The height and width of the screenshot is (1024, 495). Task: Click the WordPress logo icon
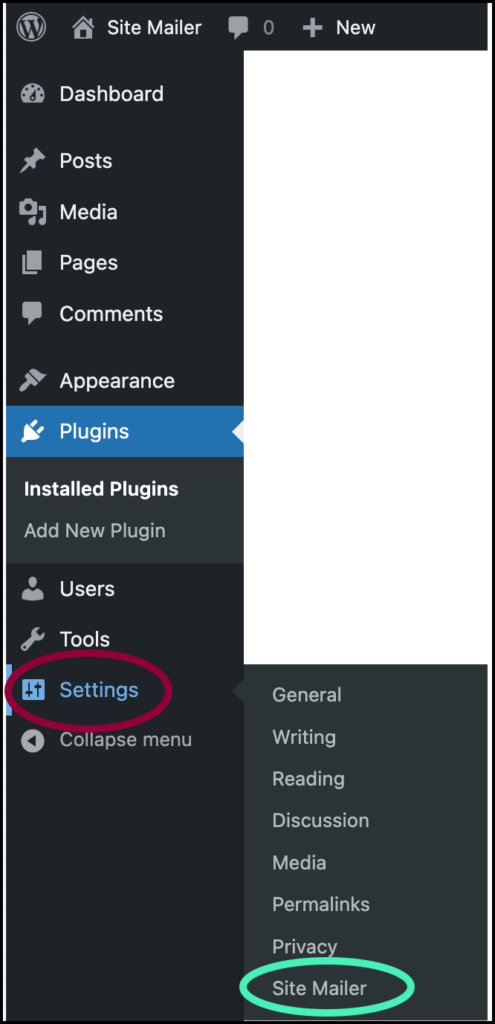coord(31,27)
